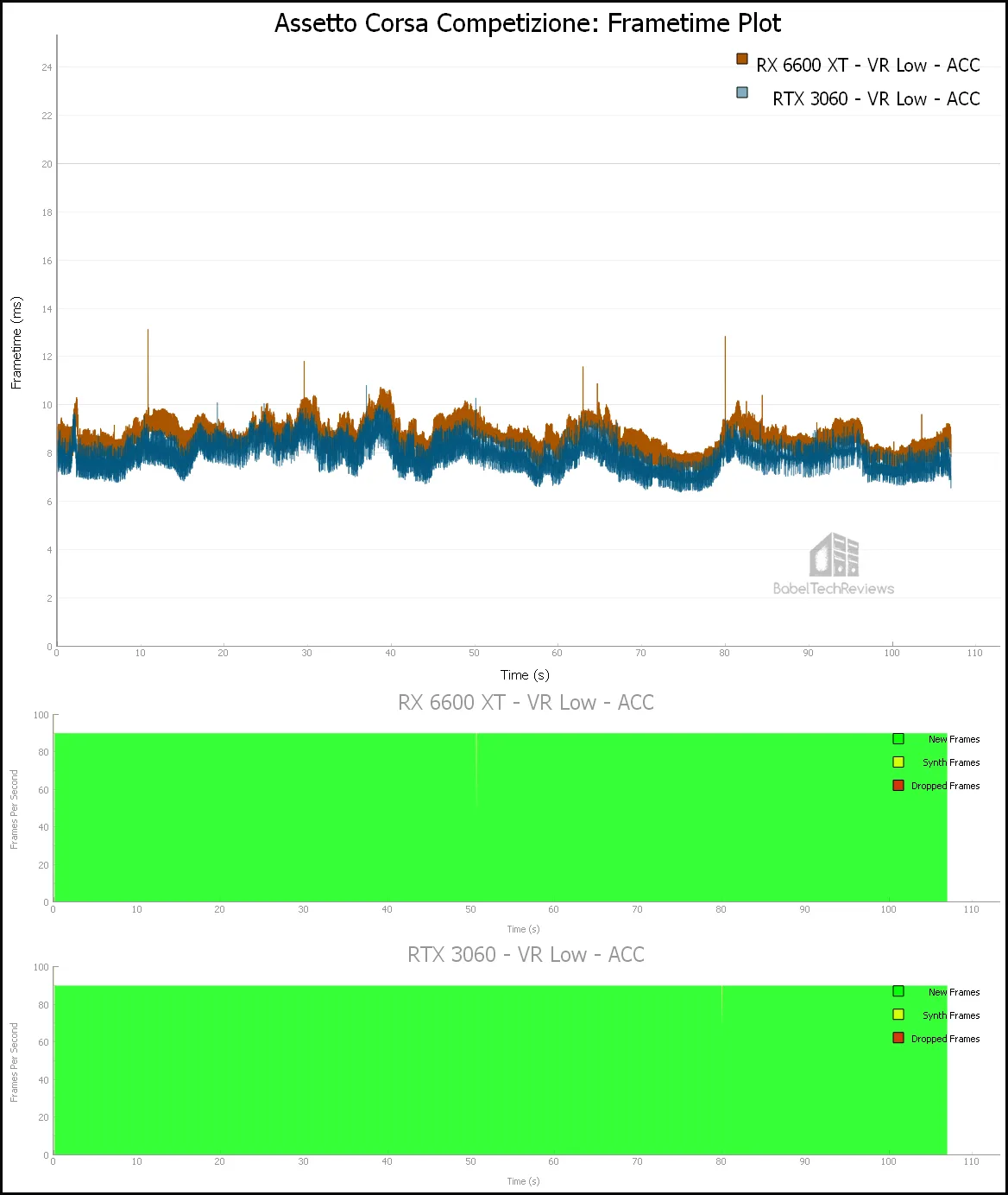
Task: Click Frames Per Second axis label on RTX 3060 chart
Action: 14,1062
